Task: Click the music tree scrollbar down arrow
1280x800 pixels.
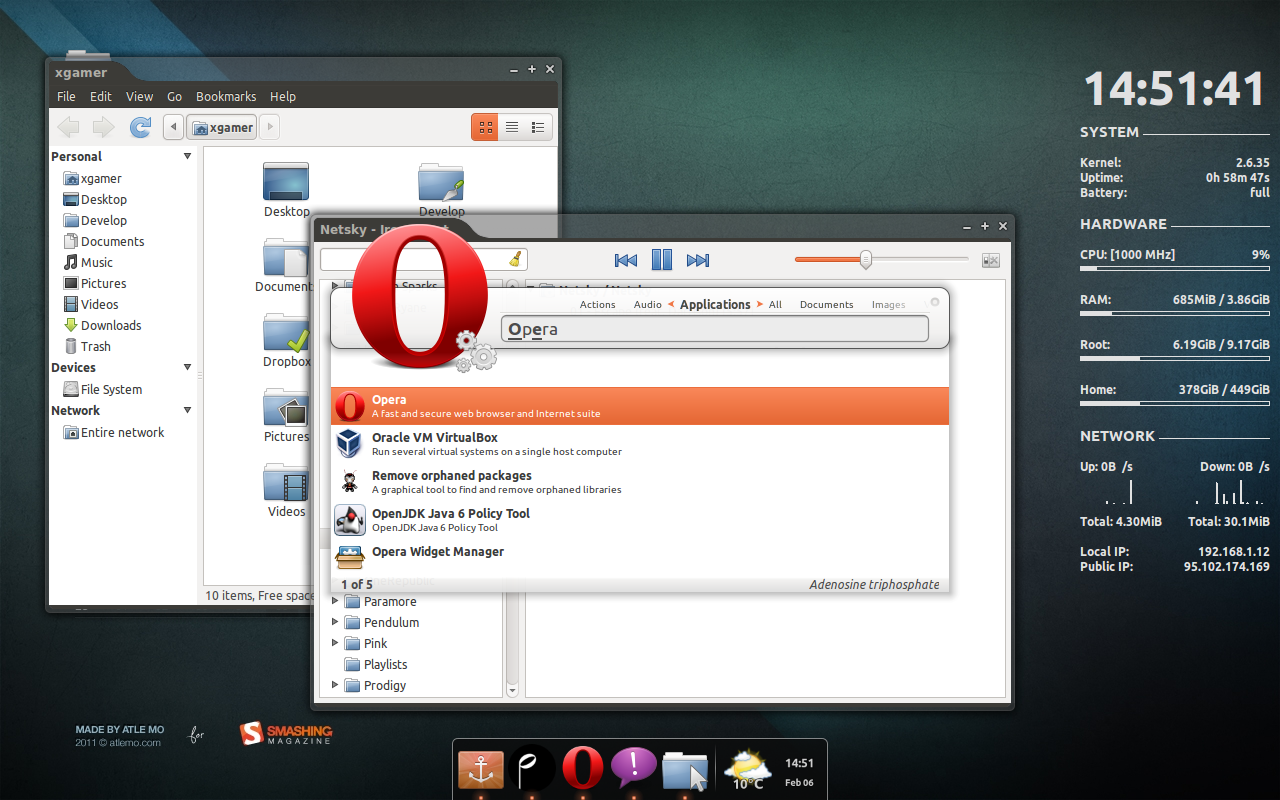Action: click(512, 690)
